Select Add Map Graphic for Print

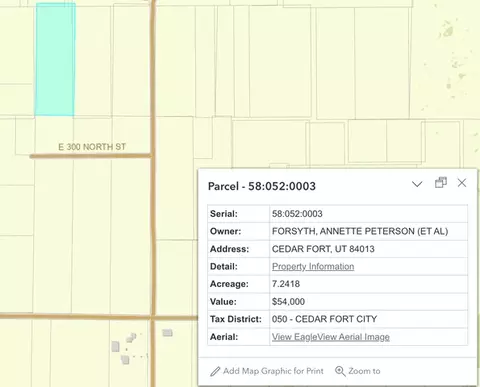(x=267, y=371)
